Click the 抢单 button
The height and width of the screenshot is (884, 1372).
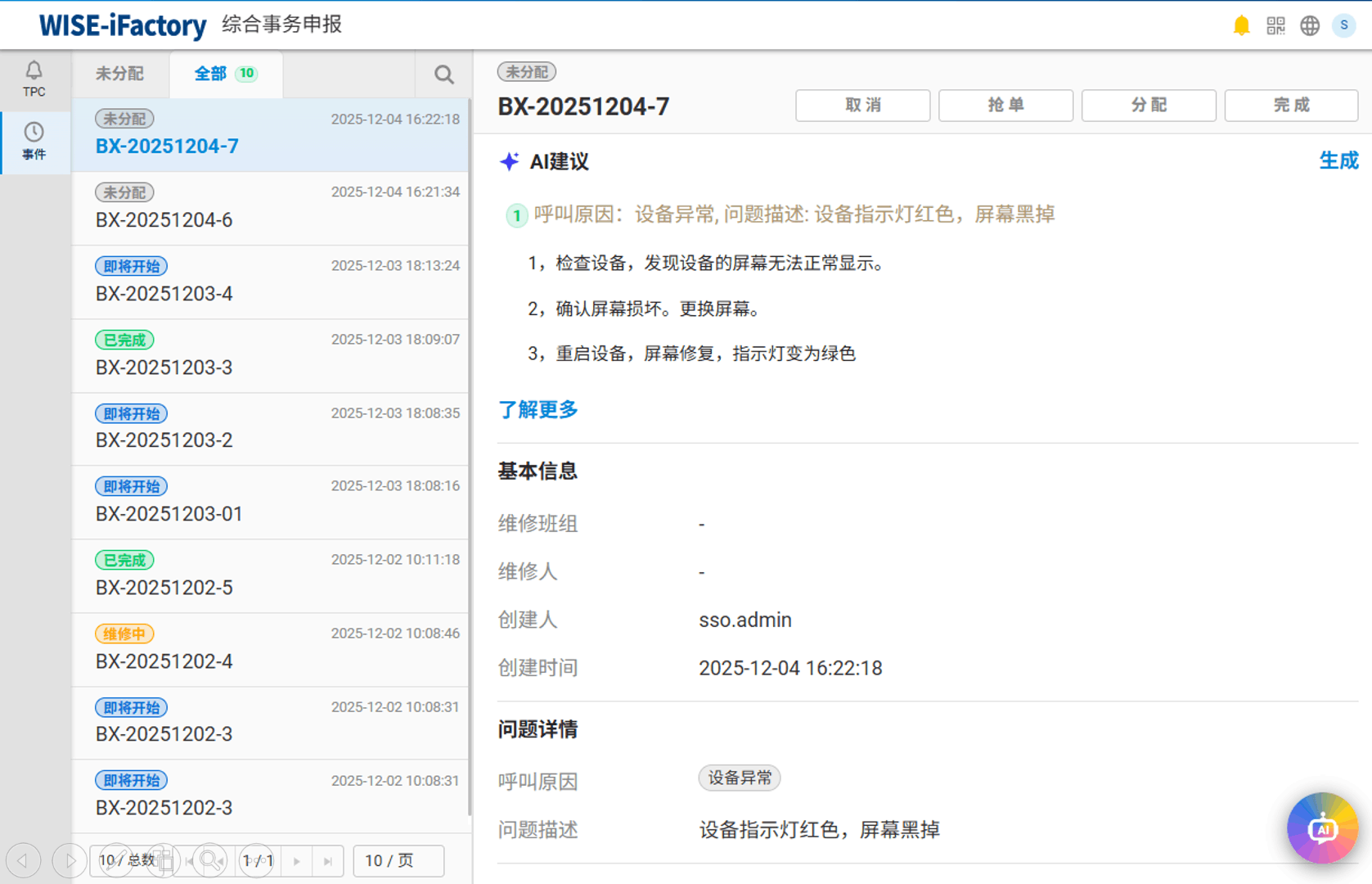click(x=1005, y=106)
